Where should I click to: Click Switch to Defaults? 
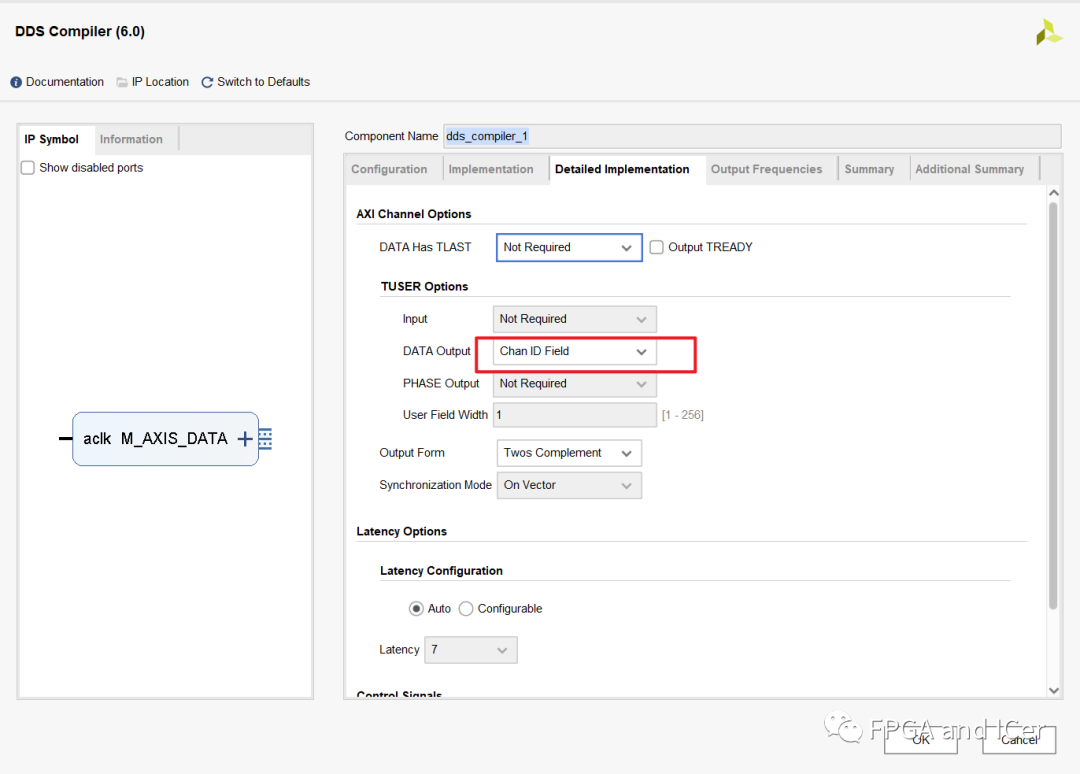pyautogui.click(x=264, y=82)
